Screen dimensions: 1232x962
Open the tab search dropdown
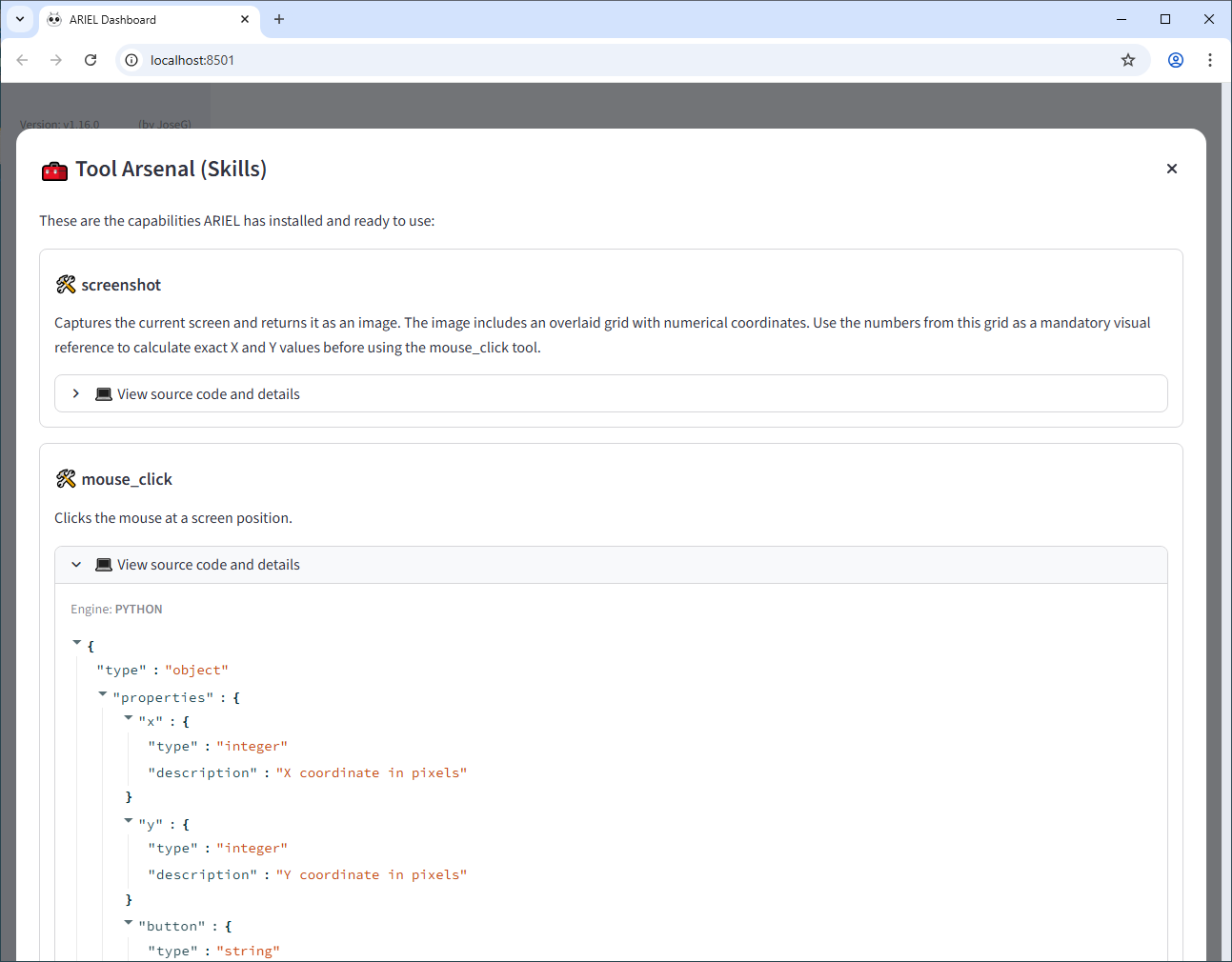pos(20,19)
